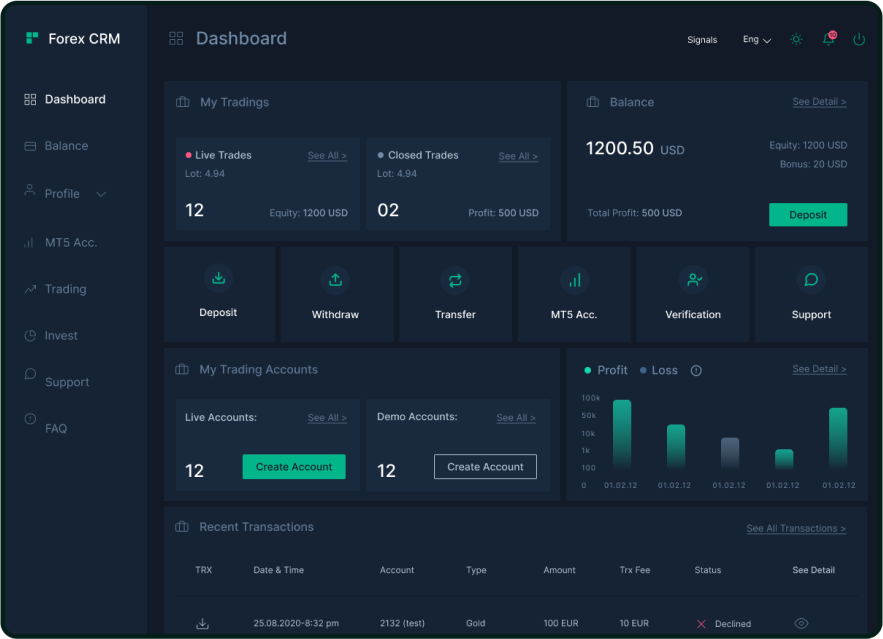Open Invest in the sidebar

(x=61, y=336)
